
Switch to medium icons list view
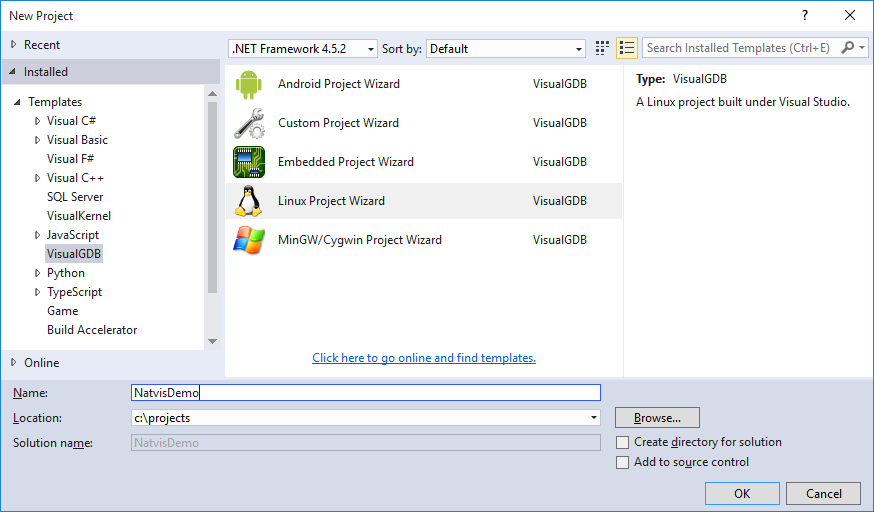tap(627, 48)
